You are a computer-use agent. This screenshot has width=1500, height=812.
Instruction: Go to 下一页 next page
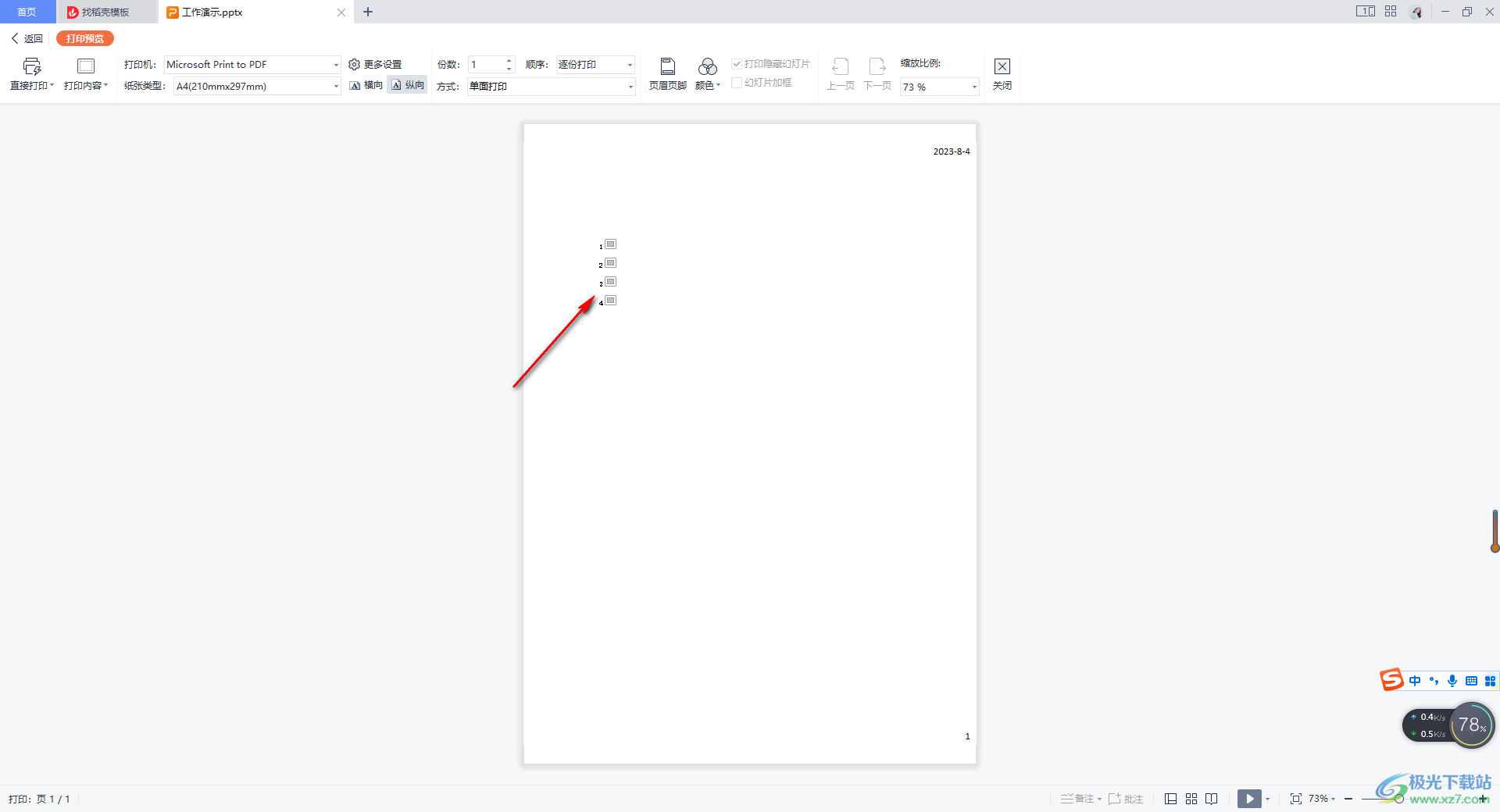[877, 74]
